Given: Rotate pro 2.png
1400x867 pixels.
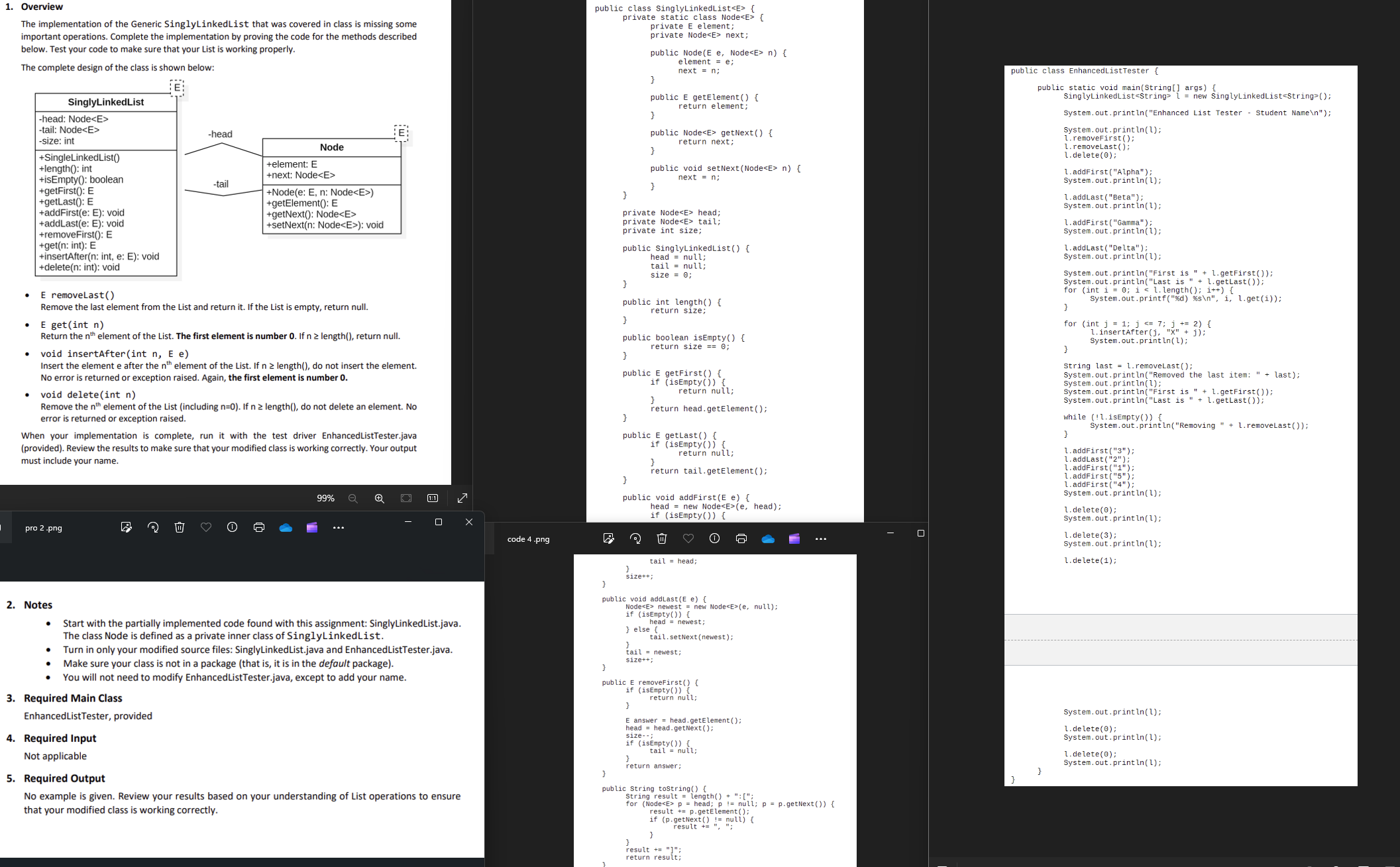Looking at the screenshot, I should [153, 527].
